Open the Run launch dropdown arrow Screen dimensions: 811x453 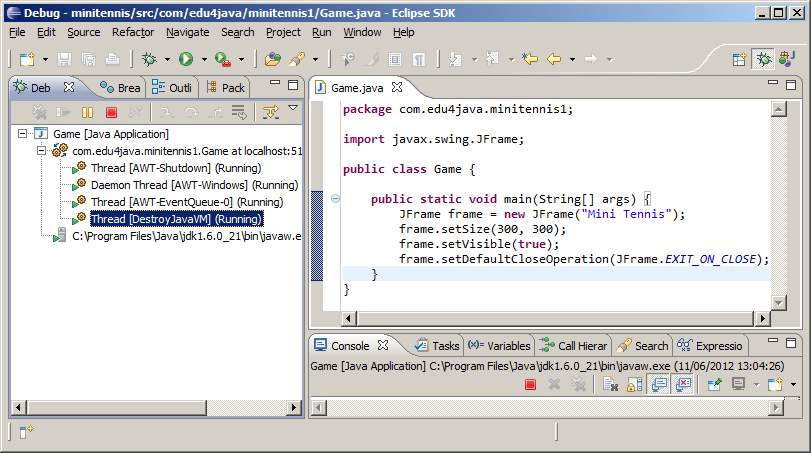[204, 59]
